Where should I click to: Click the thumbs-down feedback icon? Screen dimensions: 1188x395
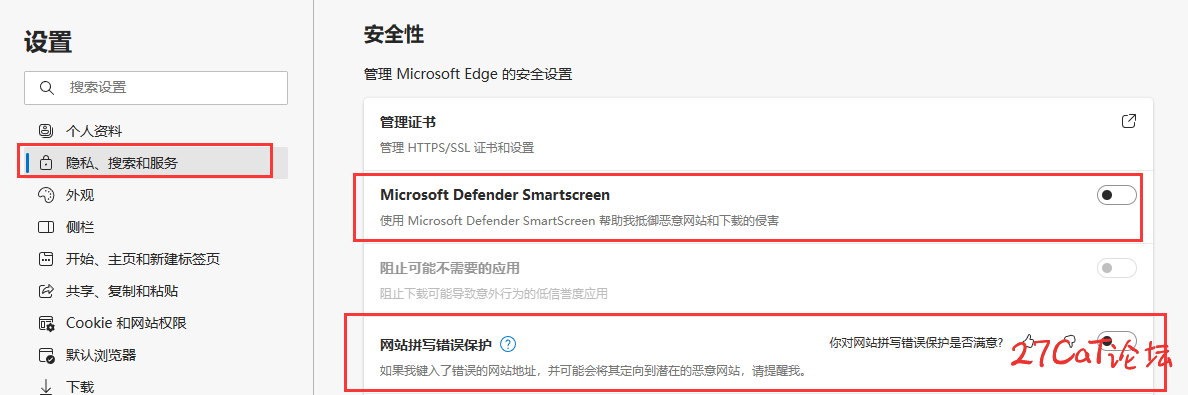[x=1068, y=341]
